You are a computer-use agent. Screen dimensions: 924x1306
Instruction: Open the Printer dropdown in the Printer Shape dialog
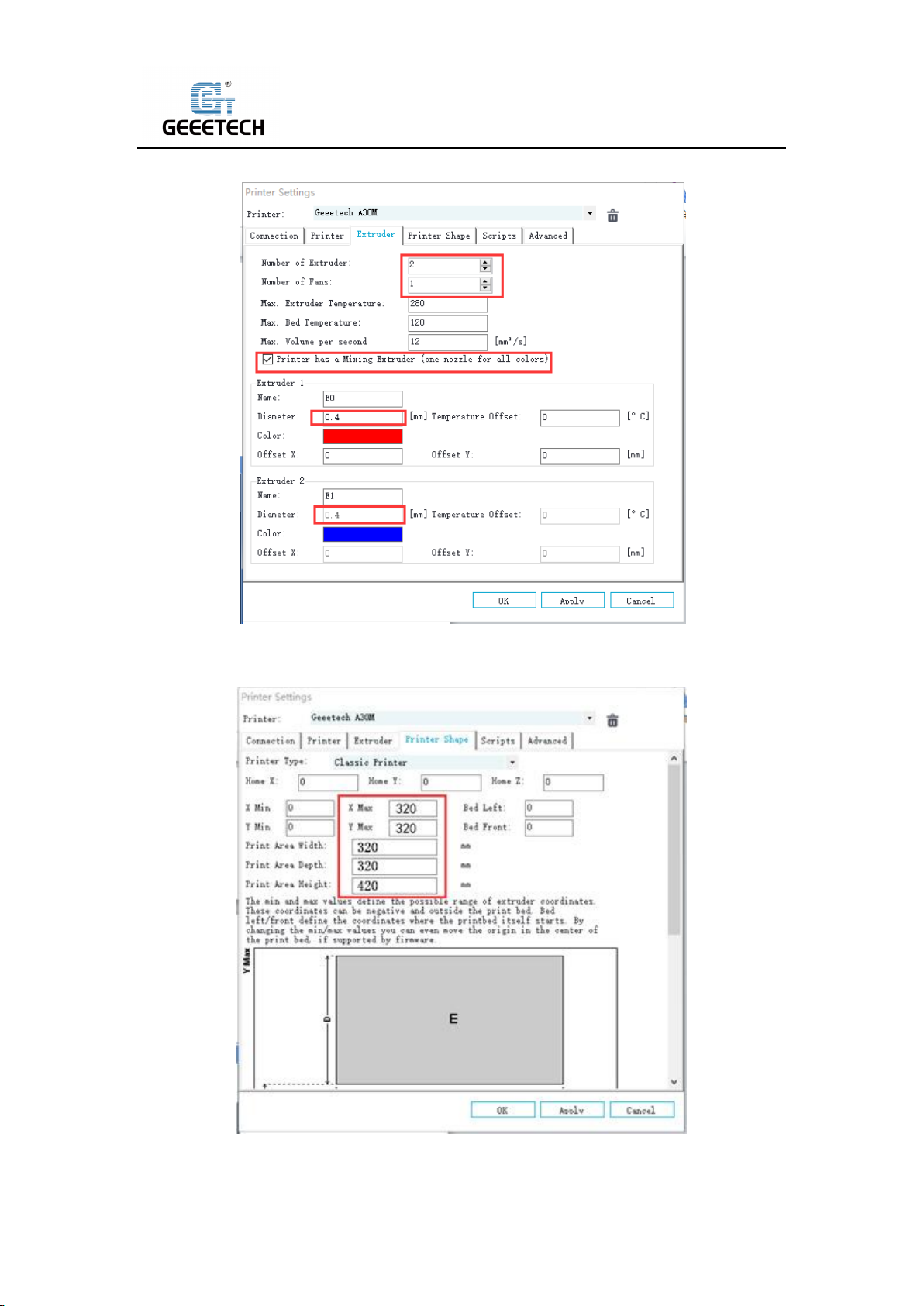pos(590,718)
